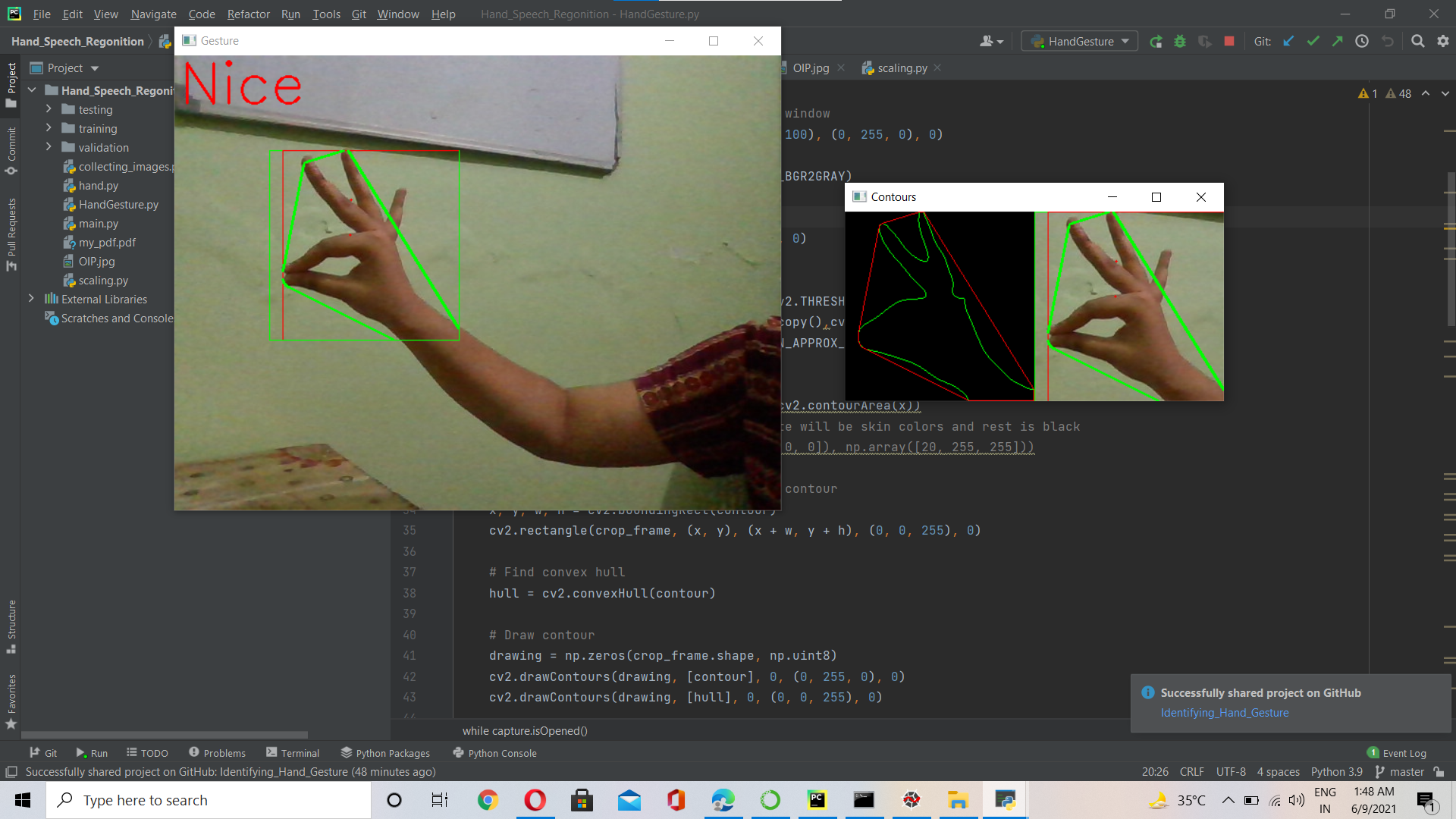Rerun HandGesture with the green rerun icon
Screen dimensions: 1456x819
tap(1156, 42)
